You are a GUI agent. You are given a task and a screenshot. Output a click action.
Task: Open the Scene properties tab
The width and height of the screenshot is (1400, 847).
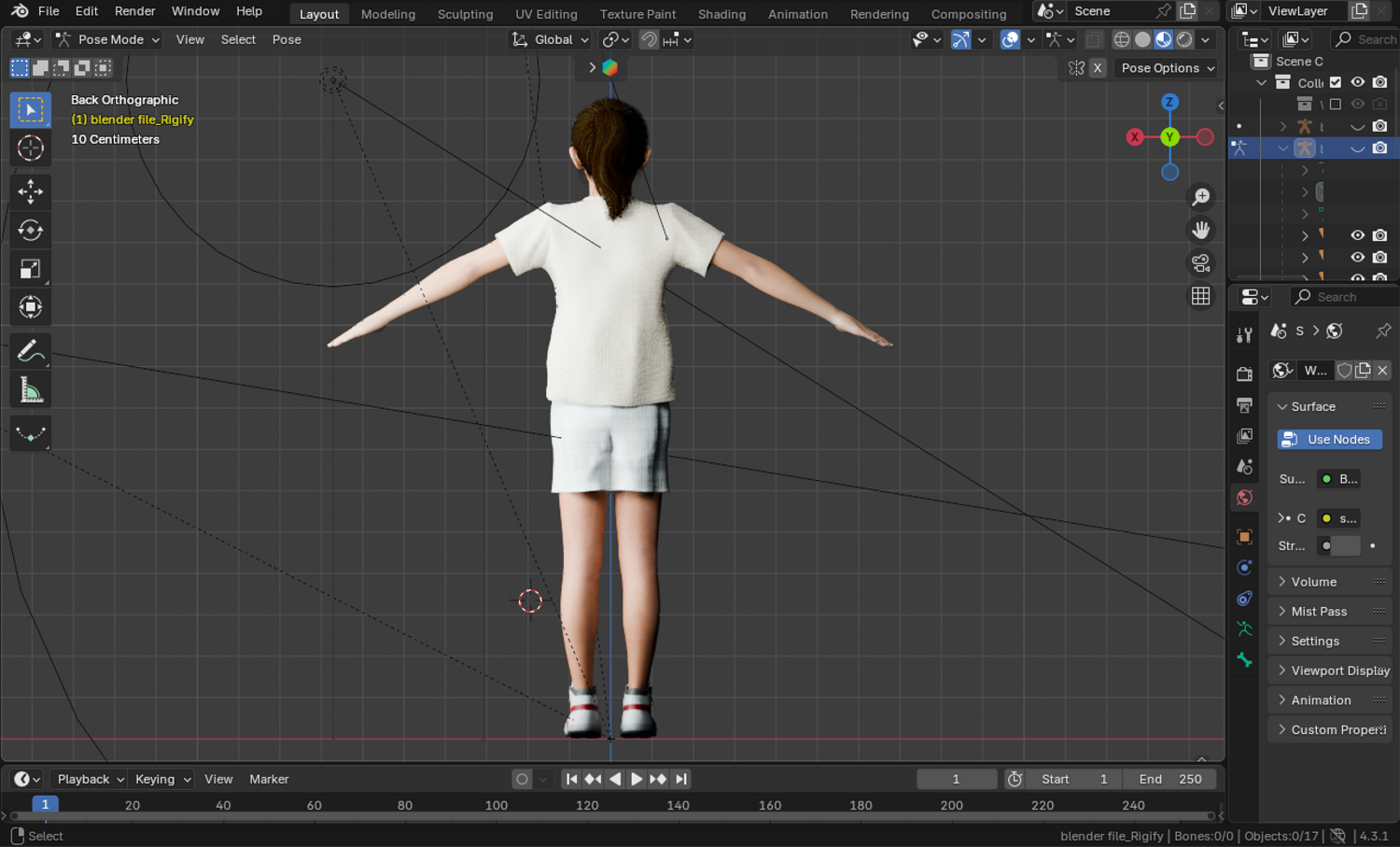(x=1244, y=466)
